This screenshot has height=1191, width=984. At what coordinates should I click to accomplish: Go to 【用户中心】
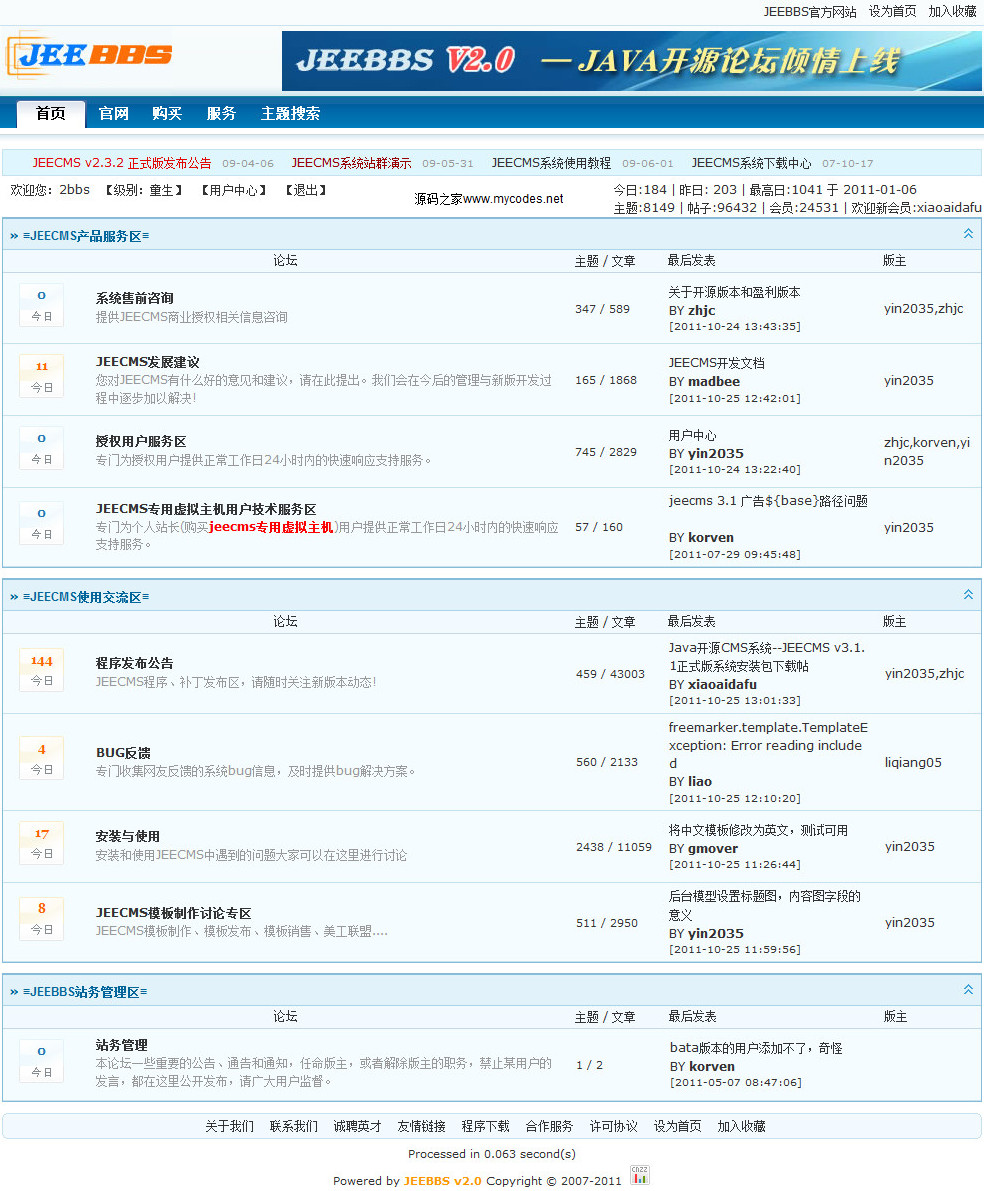coord(233,191)
